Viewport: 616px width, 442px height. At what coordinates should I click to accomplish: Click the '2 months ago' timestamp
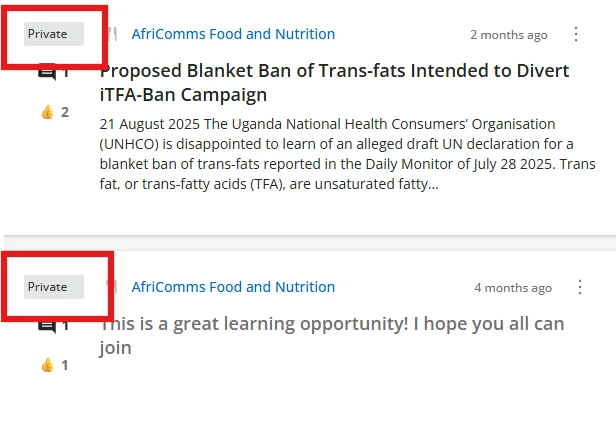pos(508,35)
